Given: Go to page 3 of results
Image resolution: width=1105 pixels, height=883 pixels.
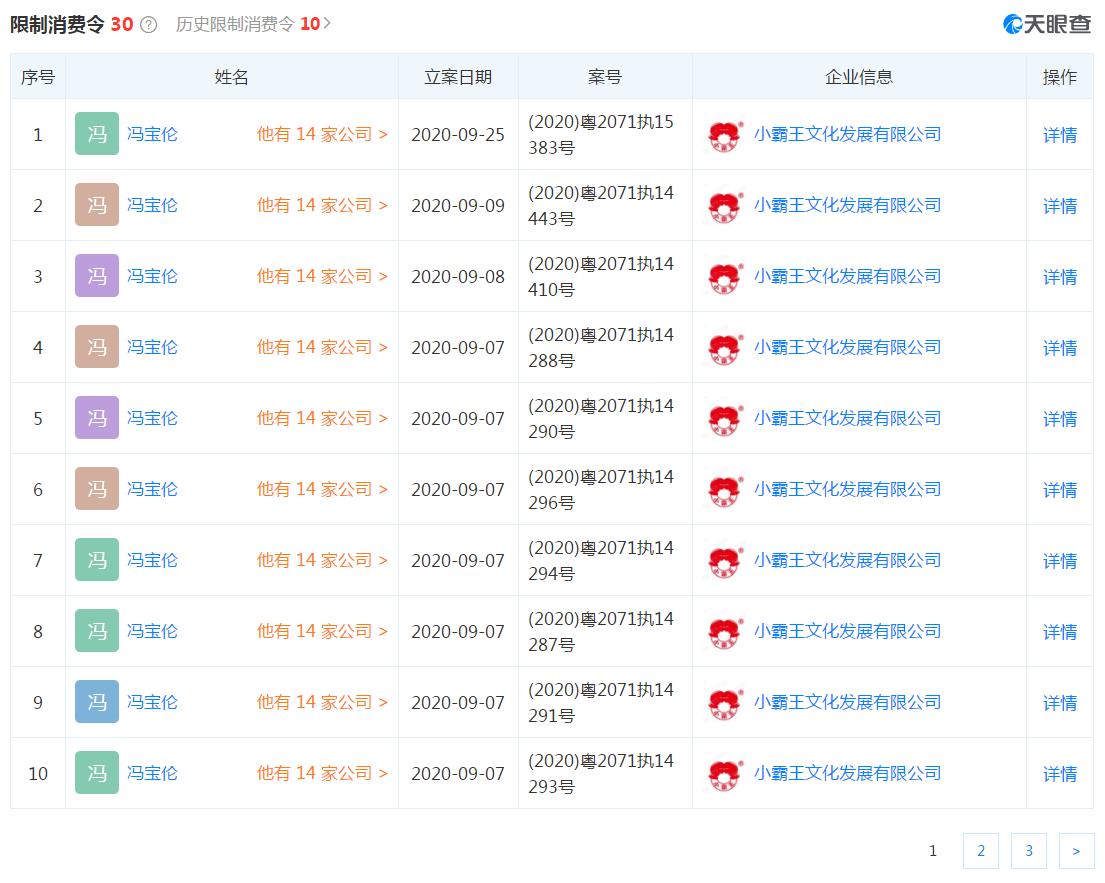Looking at the screenshot, I should (x=1029, y=851).
